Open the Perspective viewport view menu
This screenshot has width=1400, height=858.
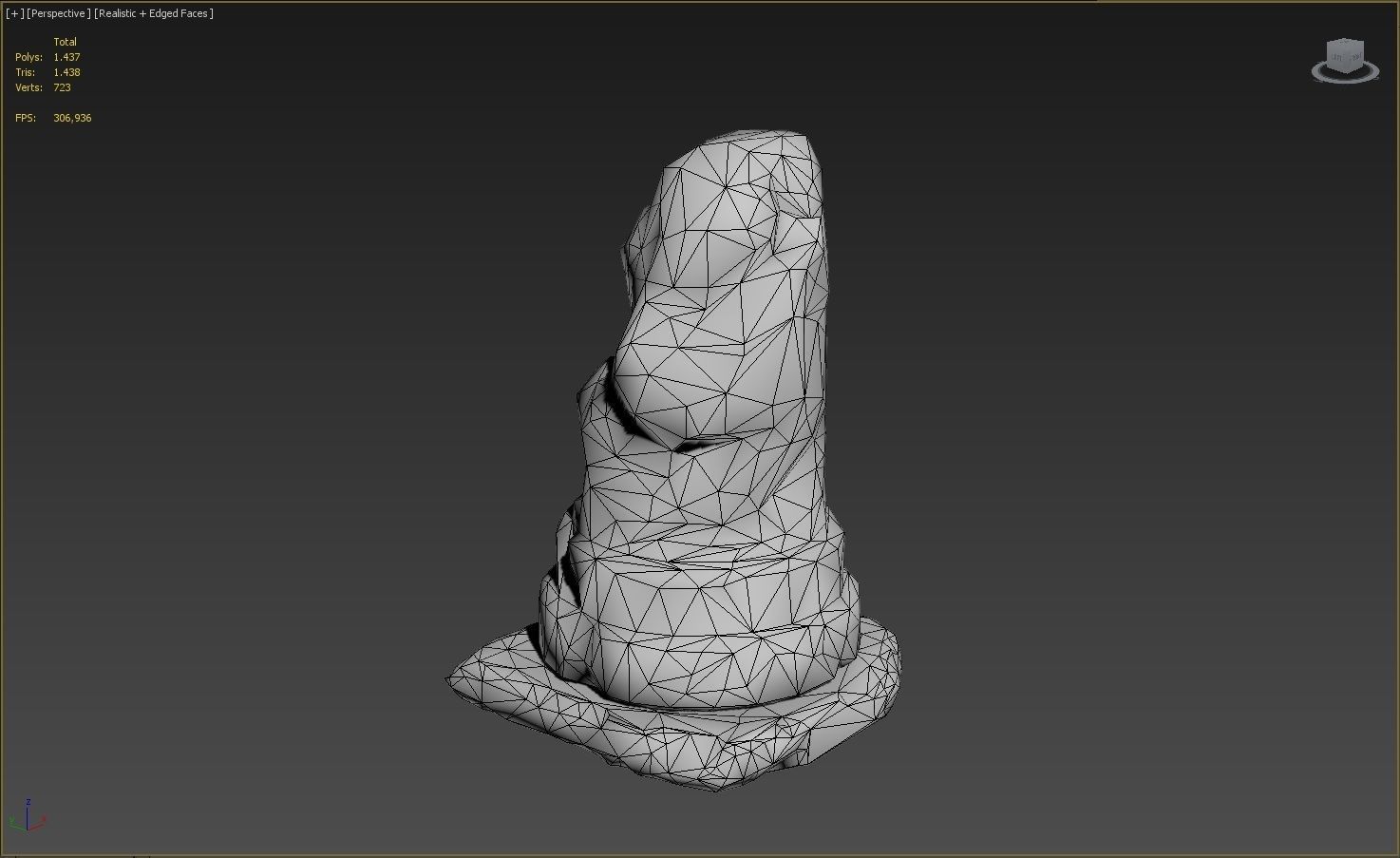[x=59, y=13]
